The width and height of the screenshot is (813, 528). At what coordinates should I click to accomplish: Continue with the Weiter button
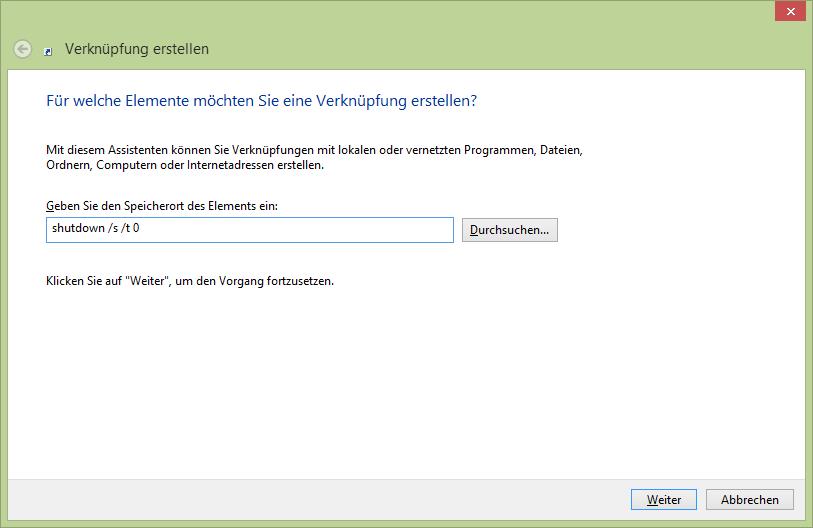664,499
